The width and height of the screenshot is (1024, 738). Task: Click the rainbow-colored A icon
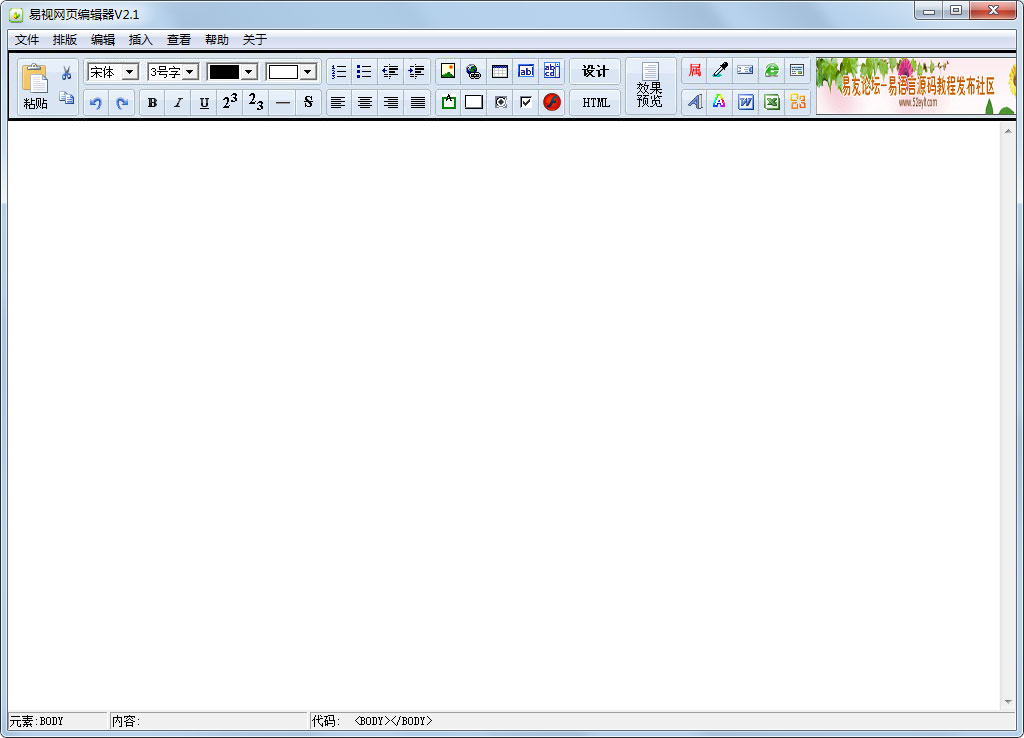[720, 101]
